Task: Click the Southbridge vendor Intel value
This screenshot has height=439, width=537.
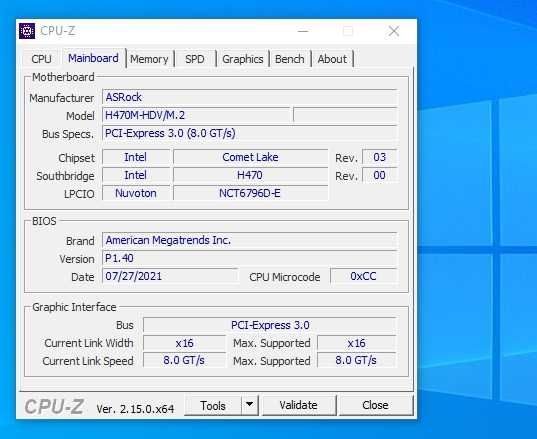Action: (136, 175)
